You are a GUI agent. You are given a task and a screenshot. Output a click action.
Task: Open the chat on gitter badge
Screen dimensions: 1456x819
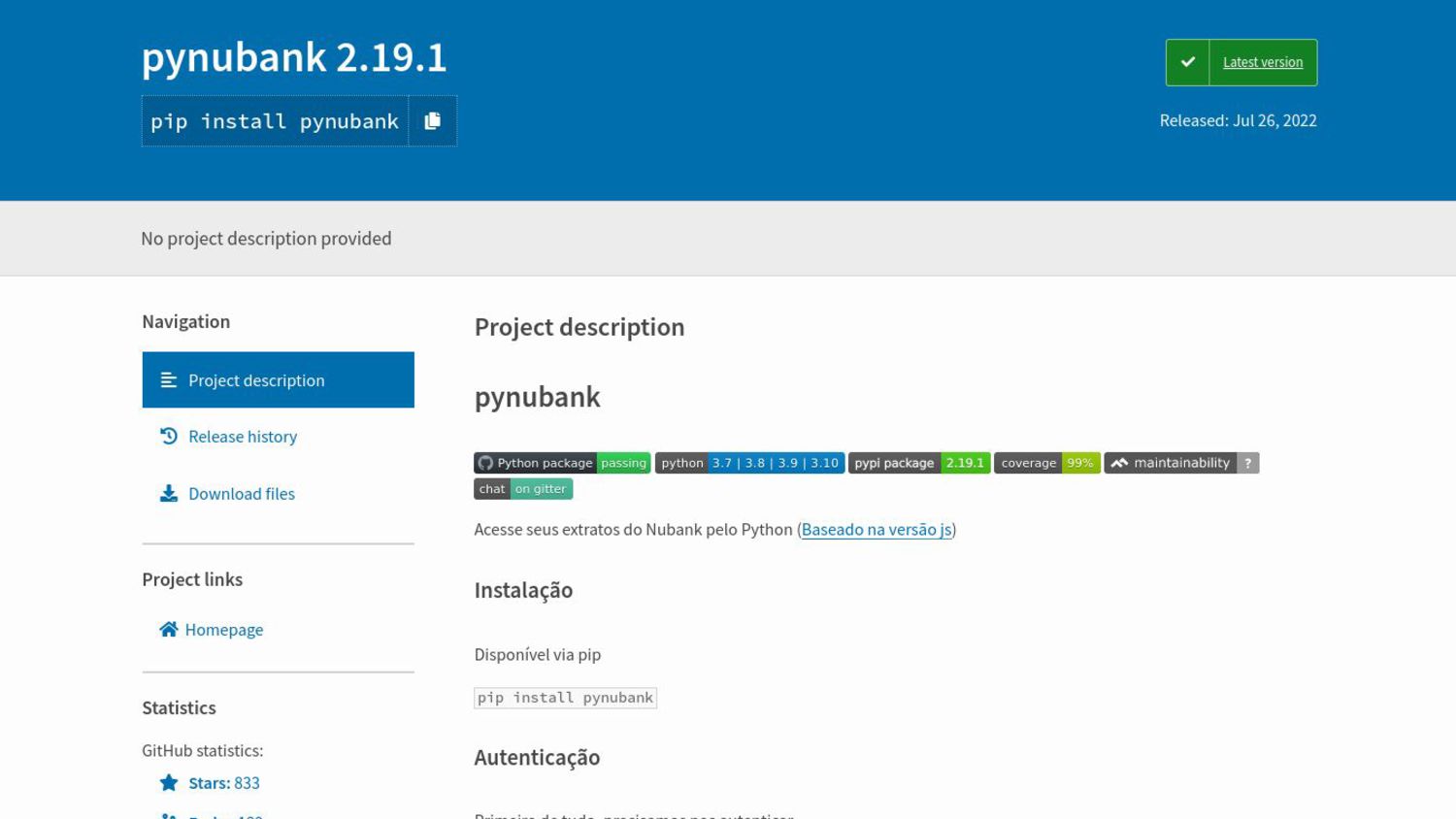pyautogui.click(x=523, y=489)
